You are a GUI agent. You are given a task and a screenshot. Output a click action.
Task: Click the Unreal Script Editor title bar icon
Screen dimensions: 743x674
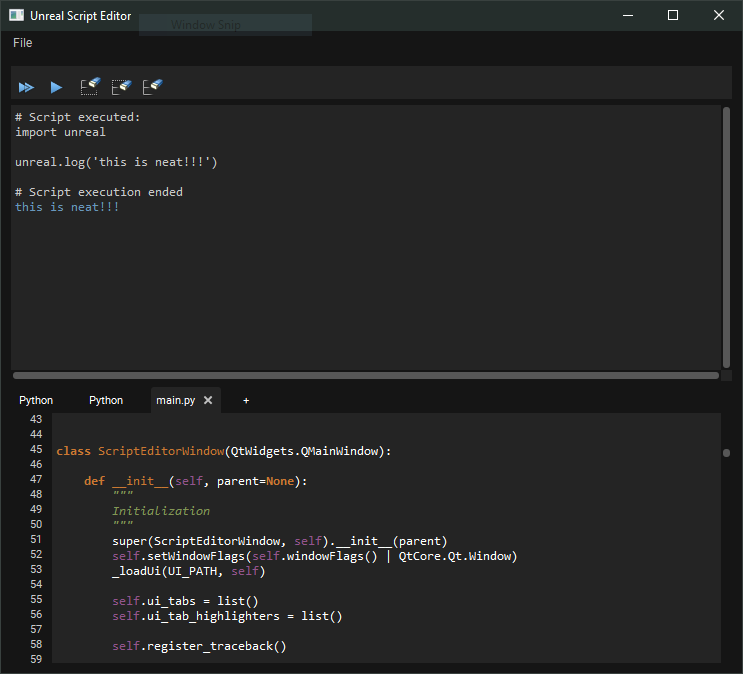(x=17, y=16)
